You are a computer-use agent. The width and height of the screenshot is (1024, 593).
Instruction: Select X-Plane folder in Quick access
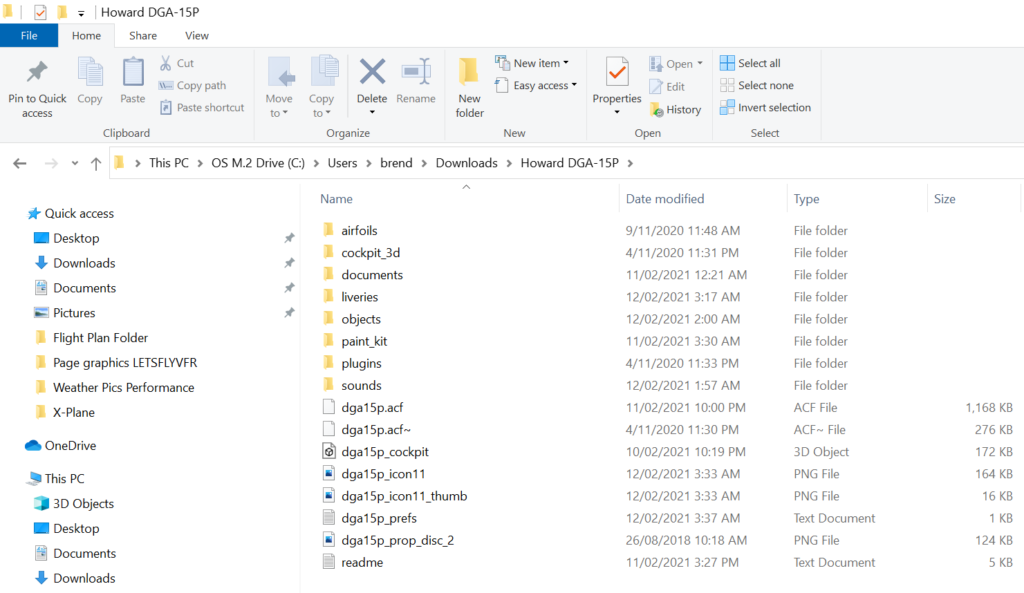73,412
